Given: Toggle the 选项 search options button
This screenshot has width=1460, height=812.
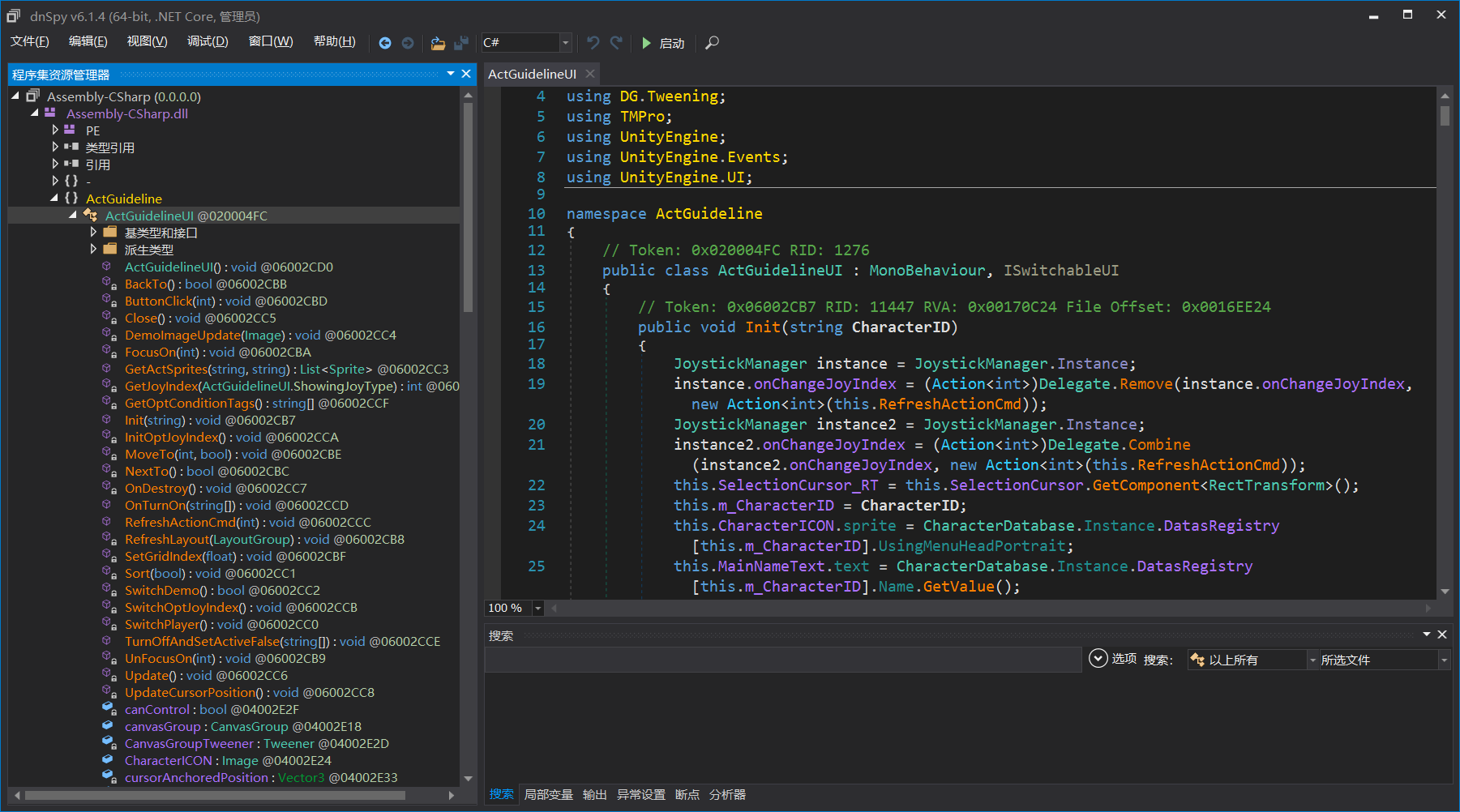Looking at the screenshot, I should coord(1098,659).
